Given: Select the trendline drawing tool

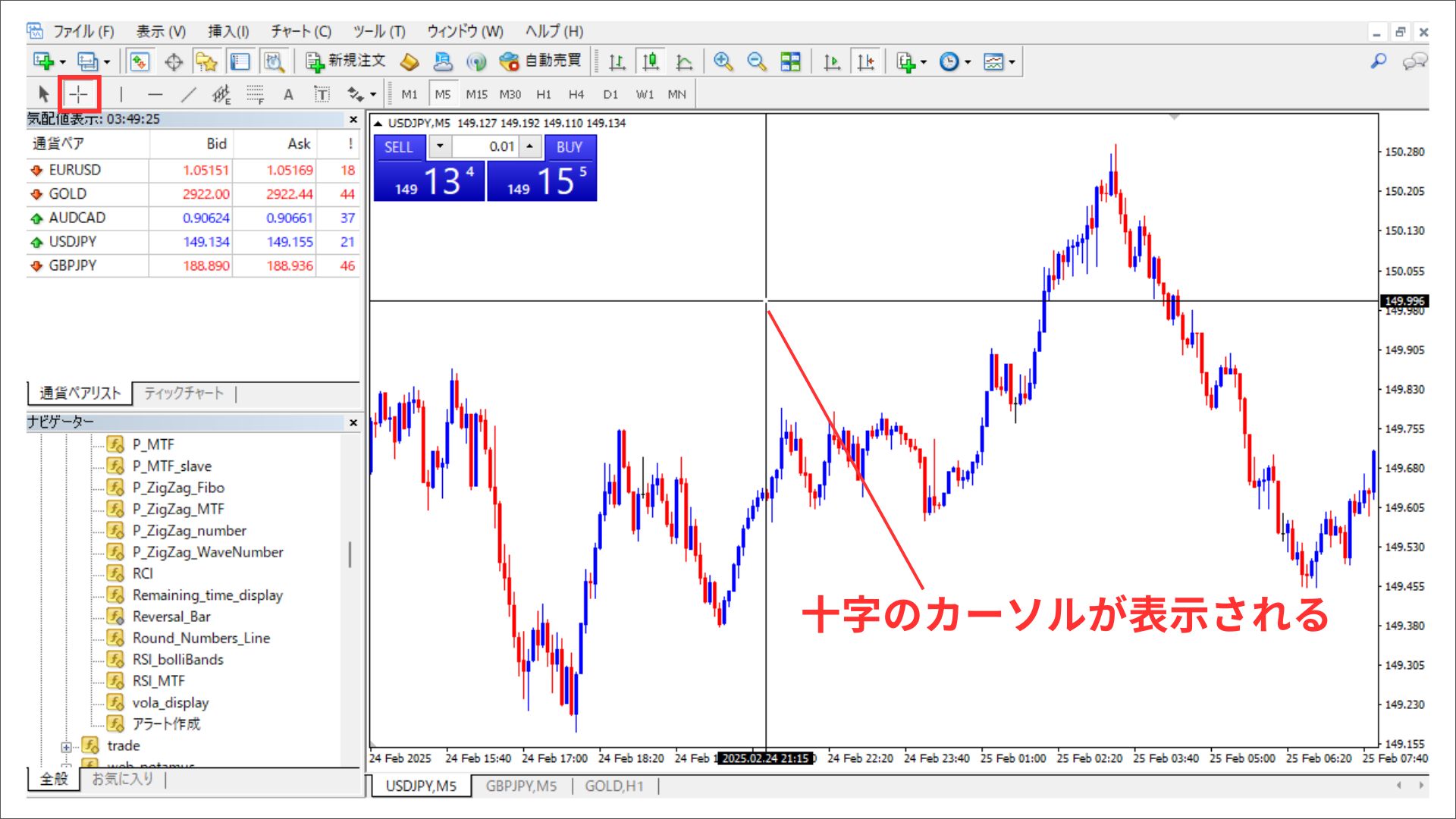Looking at the screenshot, I should click(x=189, y=95).
